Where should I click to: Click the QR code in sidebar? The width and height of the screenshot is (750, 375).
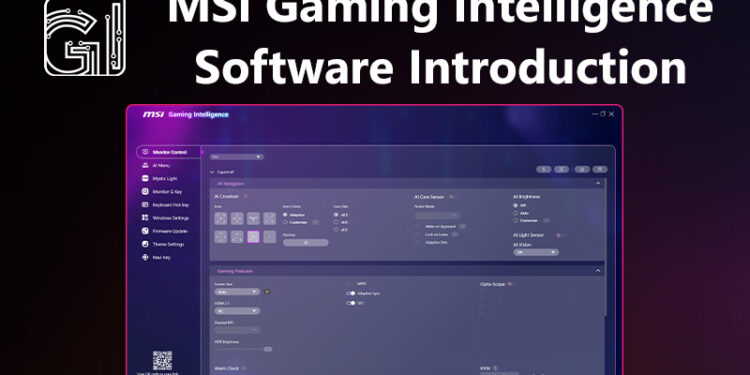[162, 361]
